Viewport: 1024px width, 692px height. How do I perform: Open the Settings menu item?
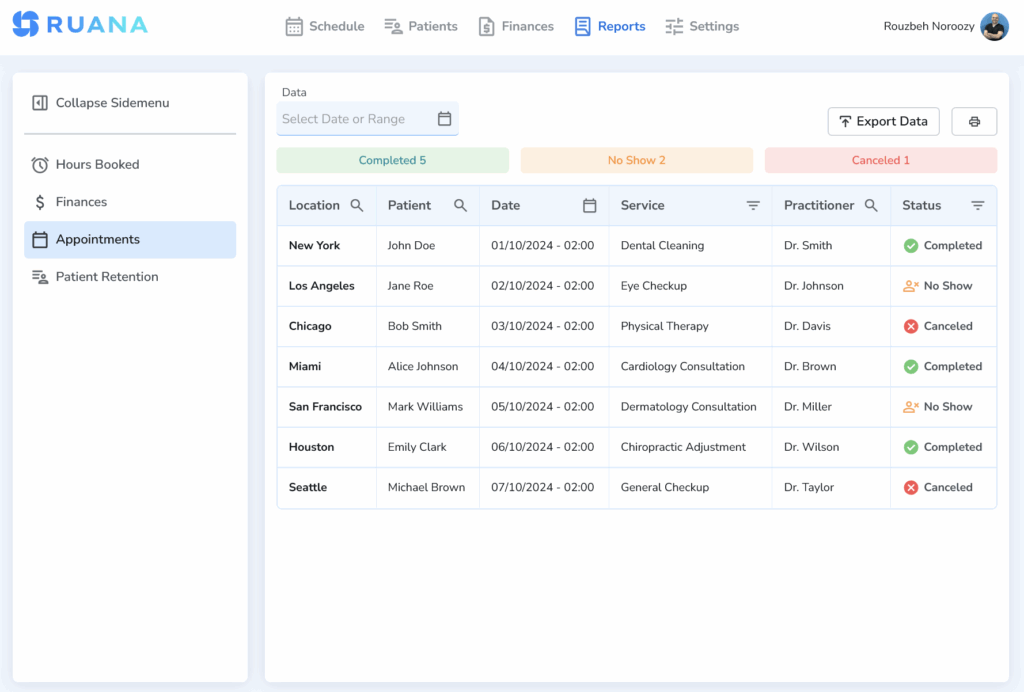702,26
